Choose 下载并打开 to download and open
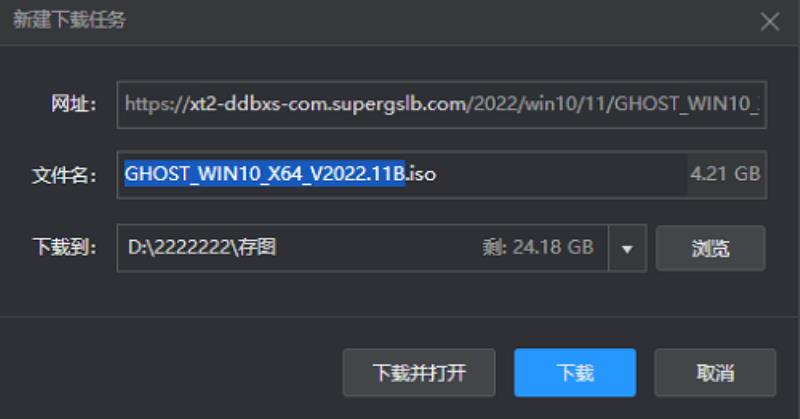The width and height of the screenshot is (800, 419). click(419, 373)
